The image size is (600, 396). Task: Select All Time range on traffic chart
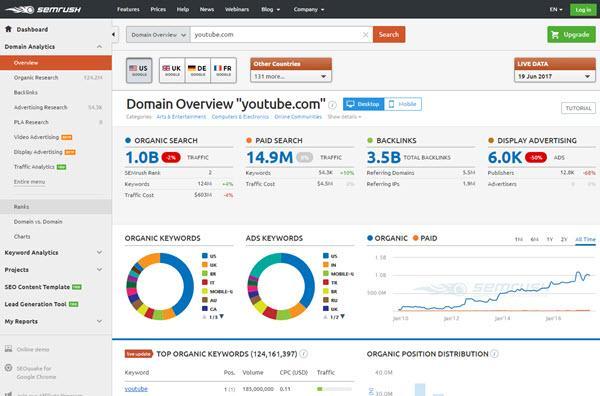[585, 240]
